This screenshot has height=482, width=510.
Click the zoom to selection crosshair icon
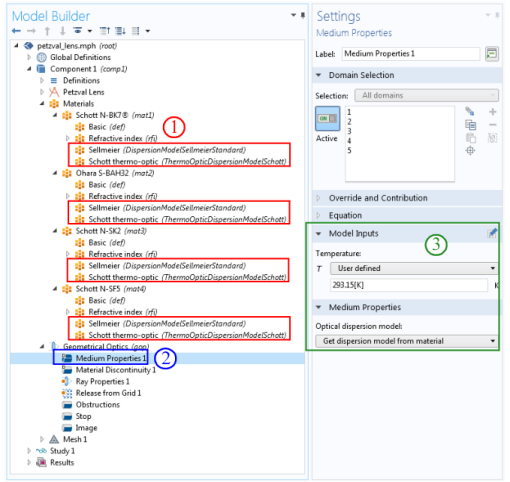coord(470,151)
